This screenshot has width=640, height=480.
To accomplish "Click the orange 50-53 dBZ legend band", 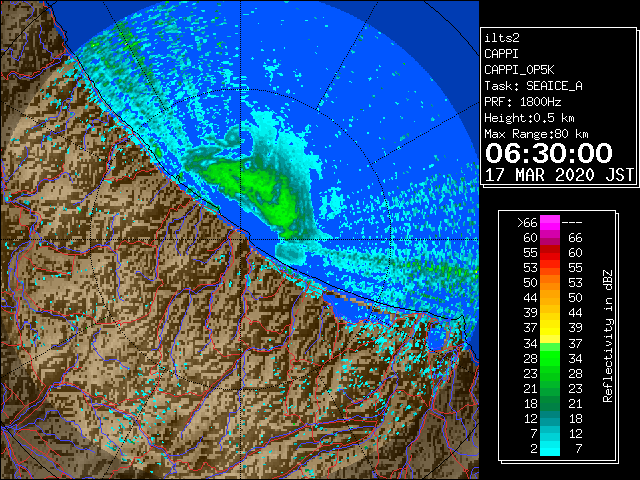I will point(550,283).
